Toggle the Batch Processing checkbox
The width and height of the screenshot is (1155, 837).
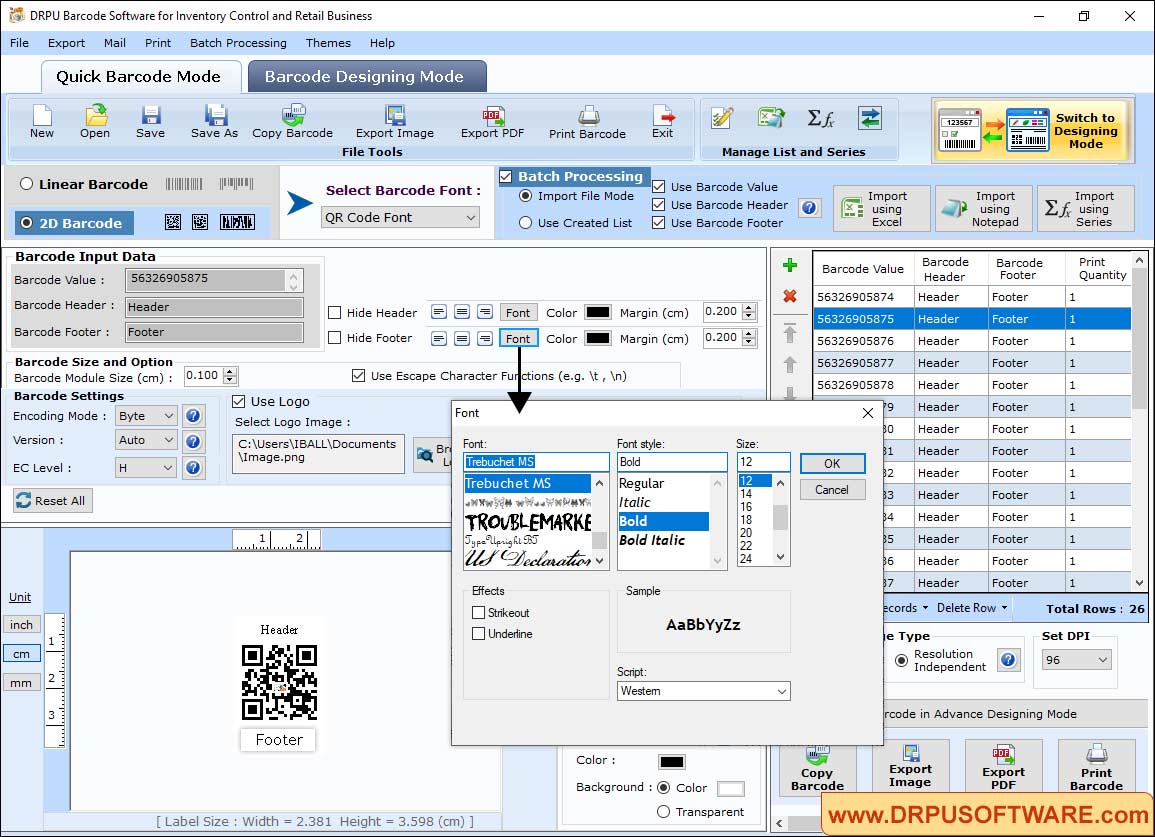tap(505, 176)
